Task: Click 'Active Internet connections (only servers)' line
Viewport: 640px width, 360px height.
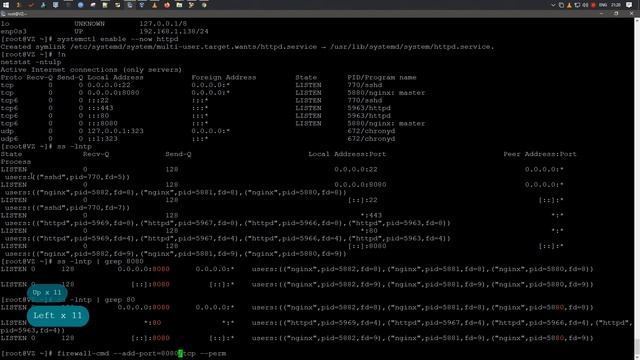Action: [x=91, y=70]
